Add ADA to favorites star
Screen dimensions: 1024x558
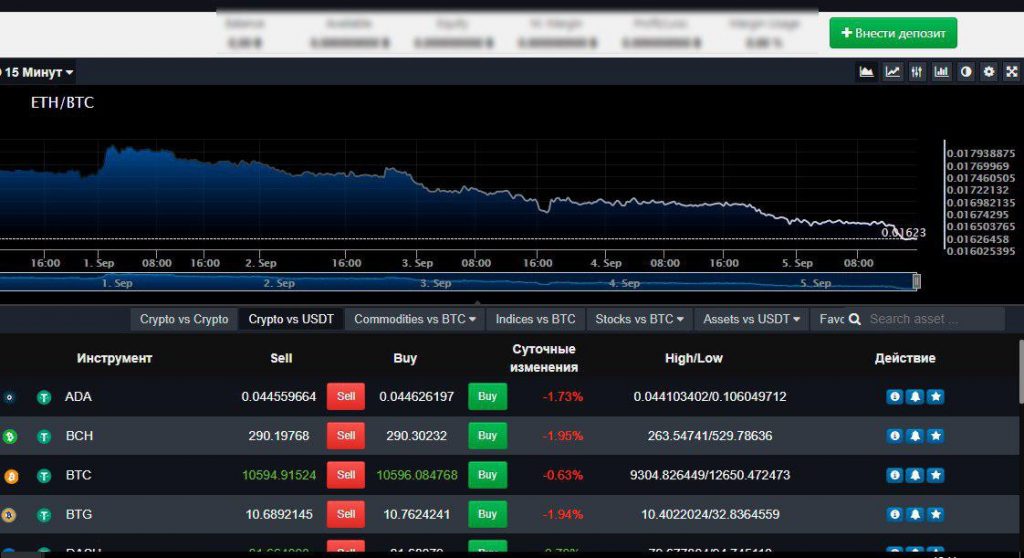[x=936, y=397]
